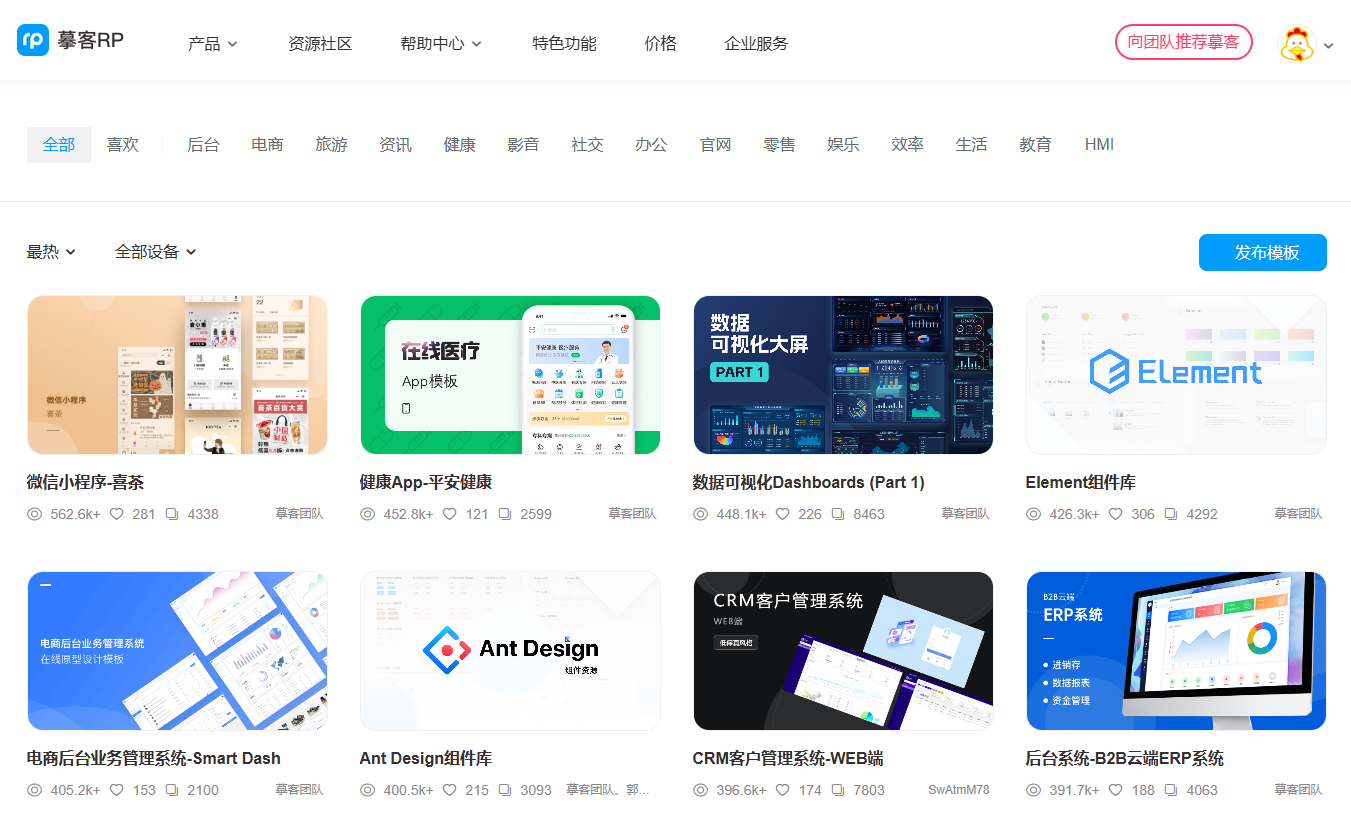Open 资源社区 in the top navigation
Viewport: 1351px width, 826px height.
(x=320, y=44)
